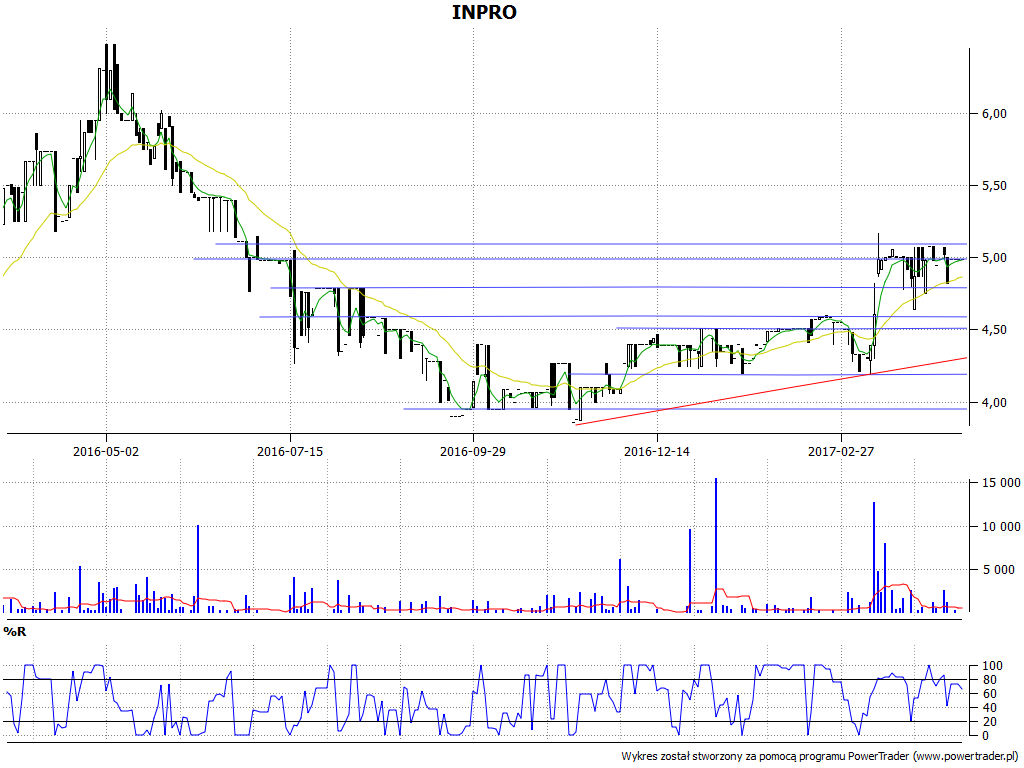Click the 0 level on %R axis
Viewport: 1024px width, 768px height.
point(985,735)
